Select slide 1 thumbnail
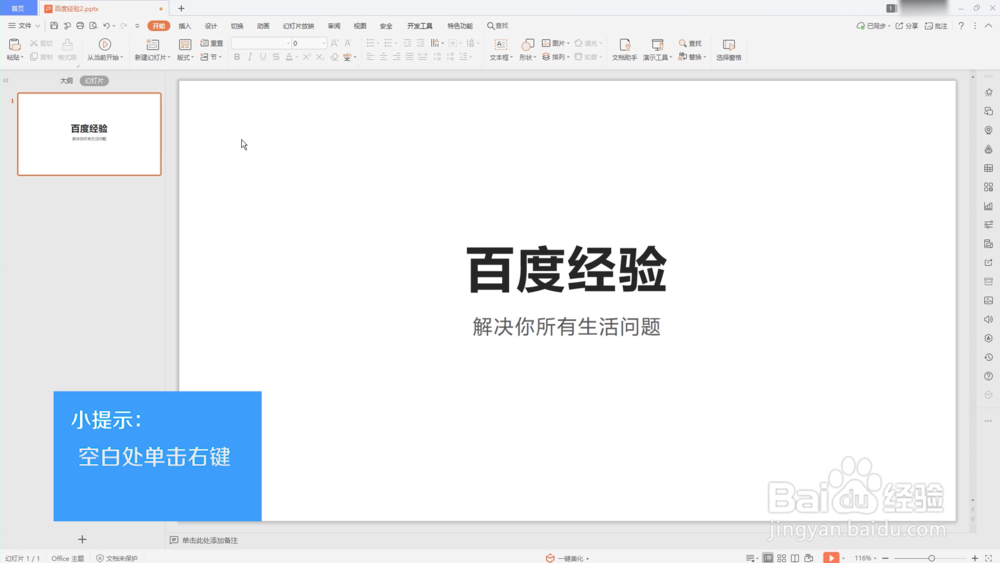 pyautogui.click(x=89, y=134)
